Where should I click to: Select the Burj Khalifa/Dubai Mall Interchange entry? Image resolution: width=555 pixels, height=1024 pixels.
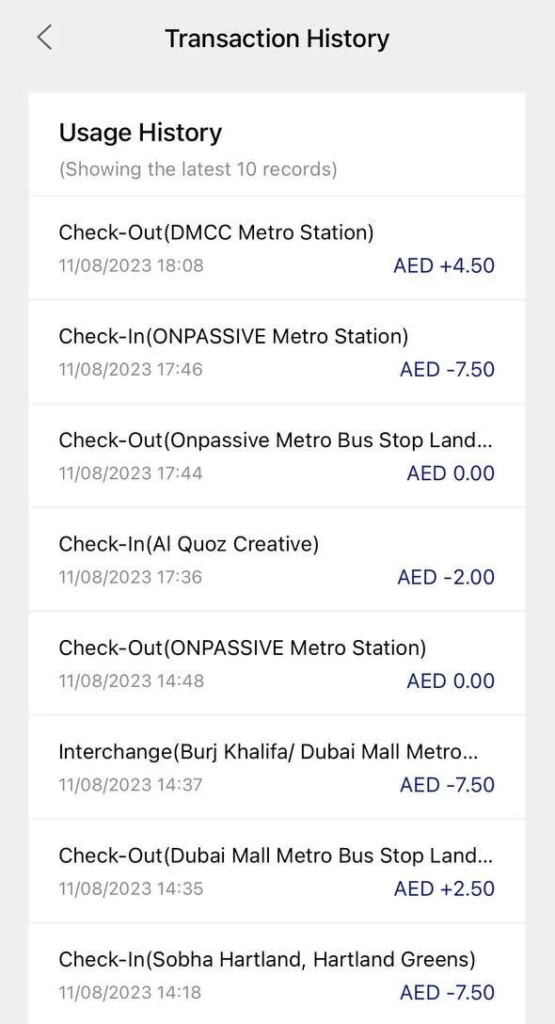277,767
